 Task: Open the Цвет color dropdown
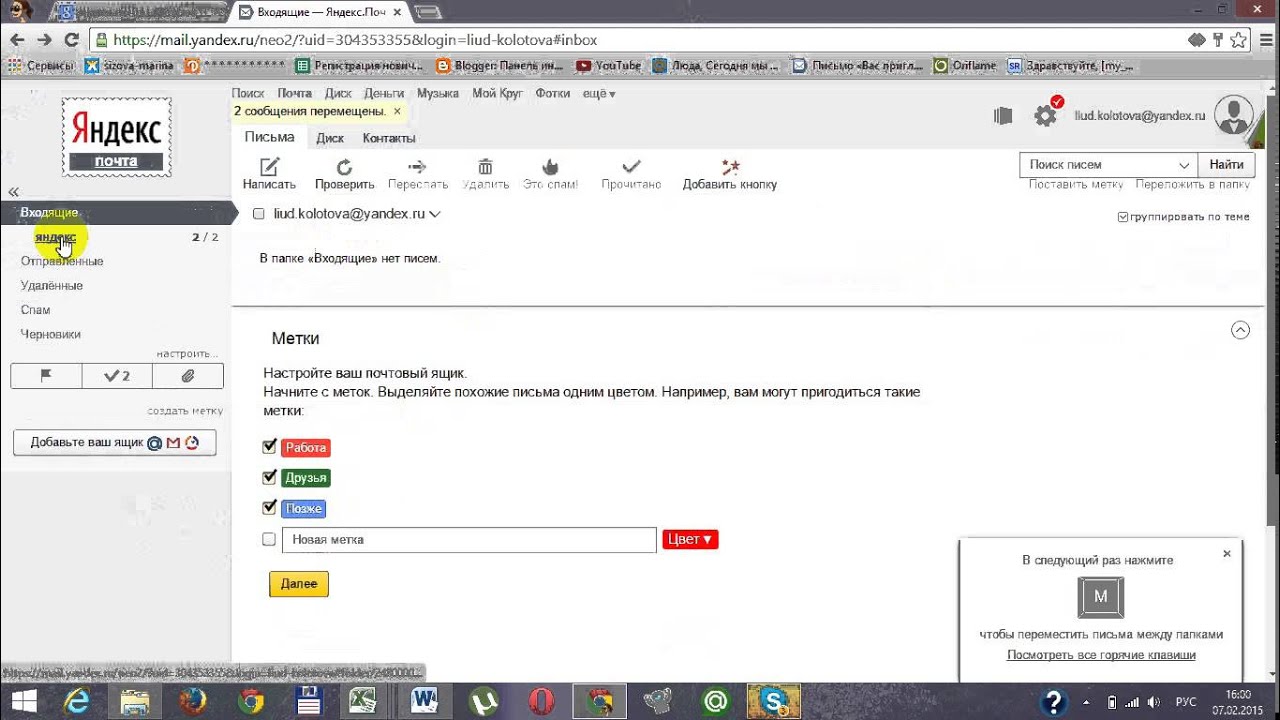tap(690, 539)
